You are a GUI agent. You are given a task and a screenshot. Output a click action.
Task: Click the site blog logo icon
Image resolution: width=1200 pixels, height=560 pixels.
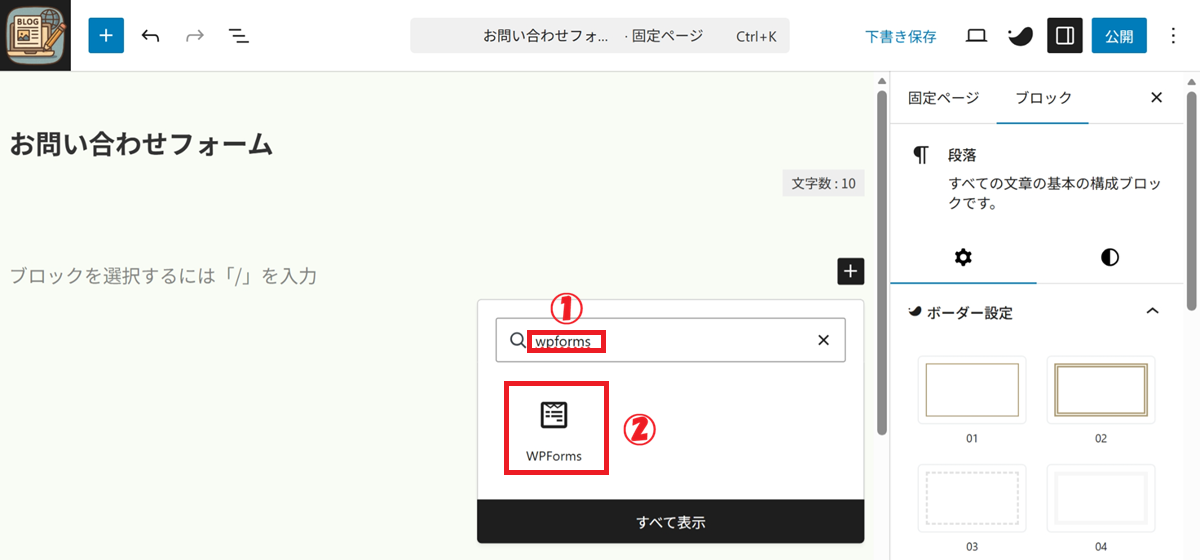(x=35, y=35)
